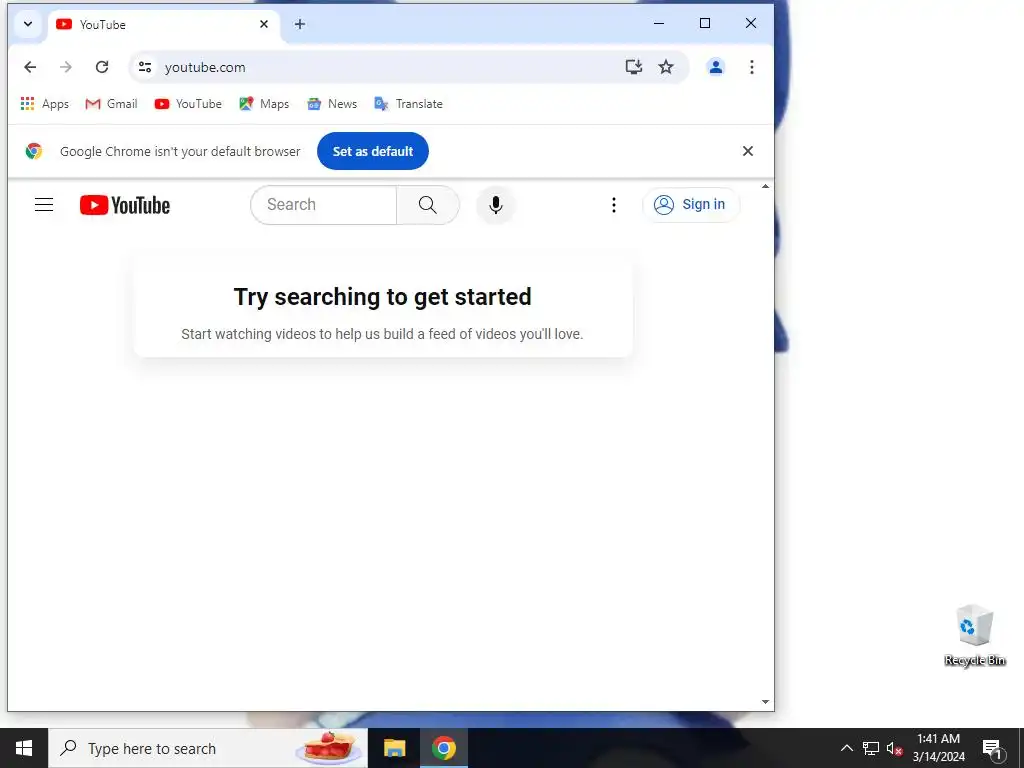Screen dimensions: 1024x768
Task: Open the taskbar clock and date
Action: [938, 748]
